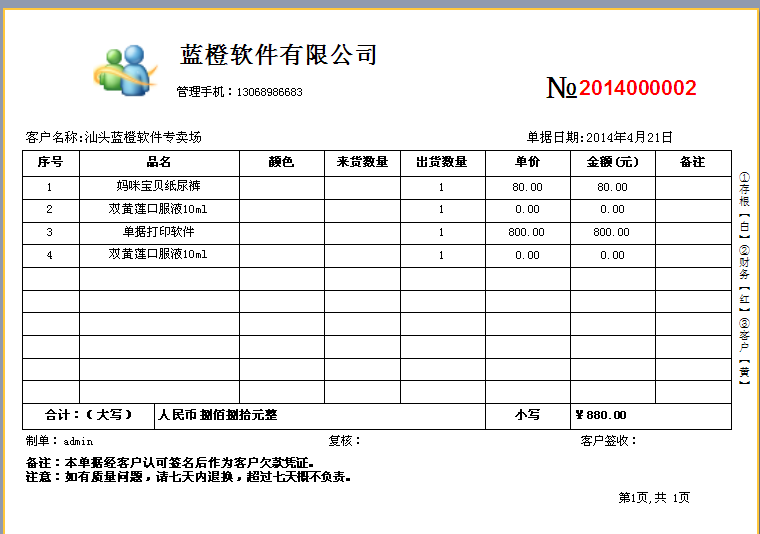The image size is (760, 534).
Task: Select product name 单据打印软件 in row 3
Action: pos(158,232)
